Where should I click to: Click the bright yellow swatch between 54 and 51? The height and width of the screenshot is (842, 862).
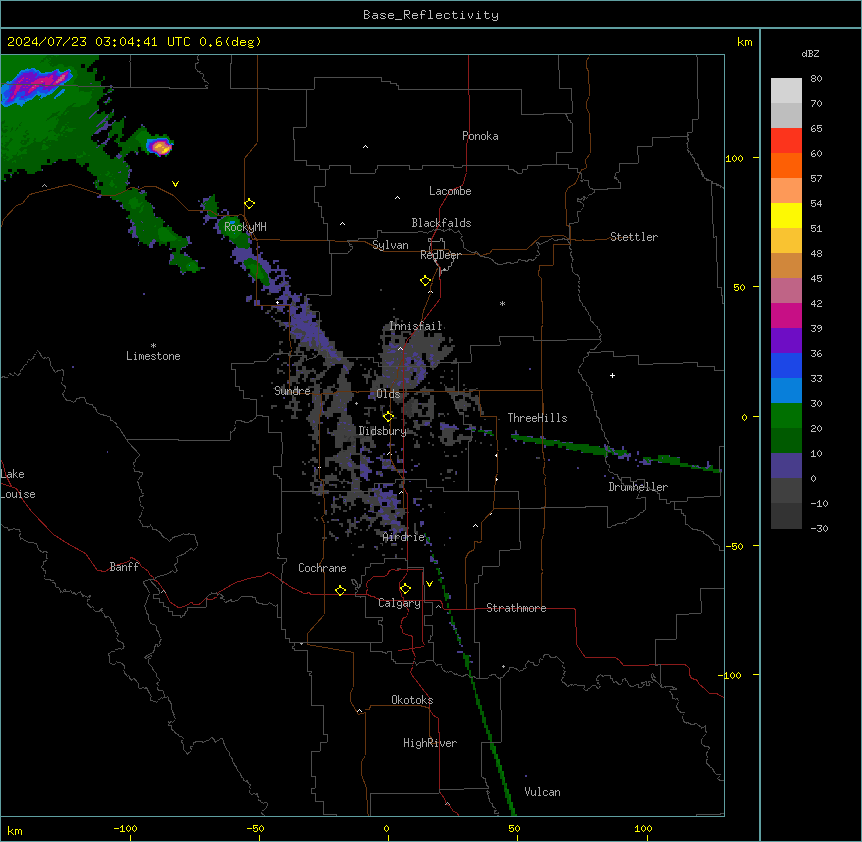point(786,215)
